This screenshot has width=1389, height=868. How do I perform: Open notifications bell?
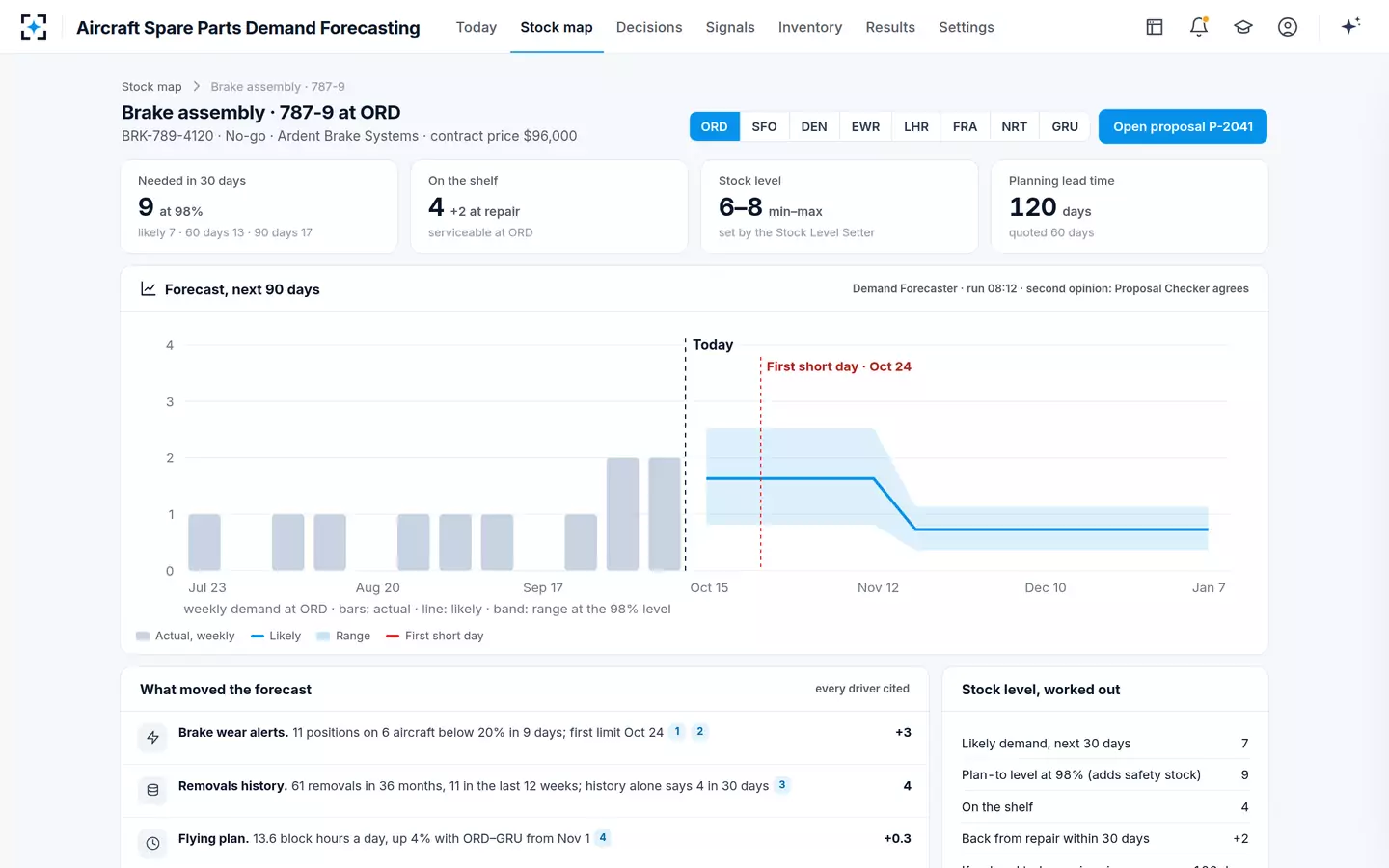pos(1199,27)
